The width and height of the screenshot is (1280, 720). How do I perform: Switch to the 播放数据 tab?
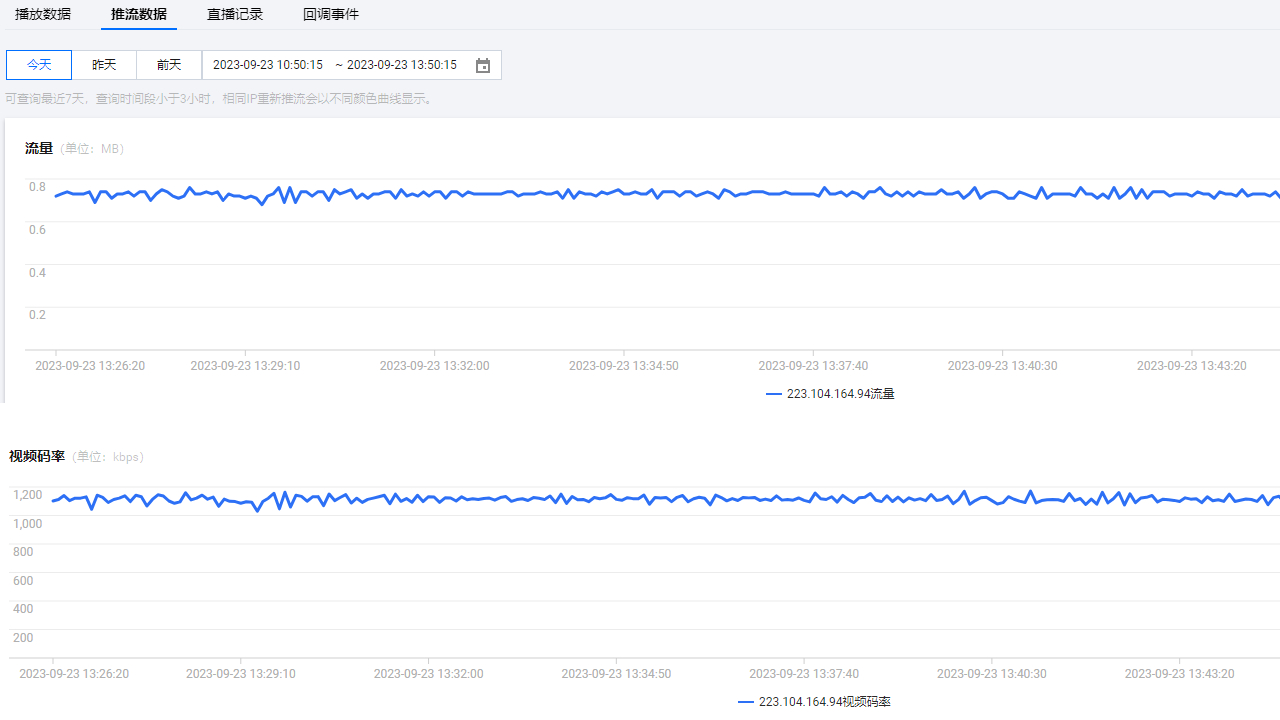pyautogui.click(x=43, y=14)
